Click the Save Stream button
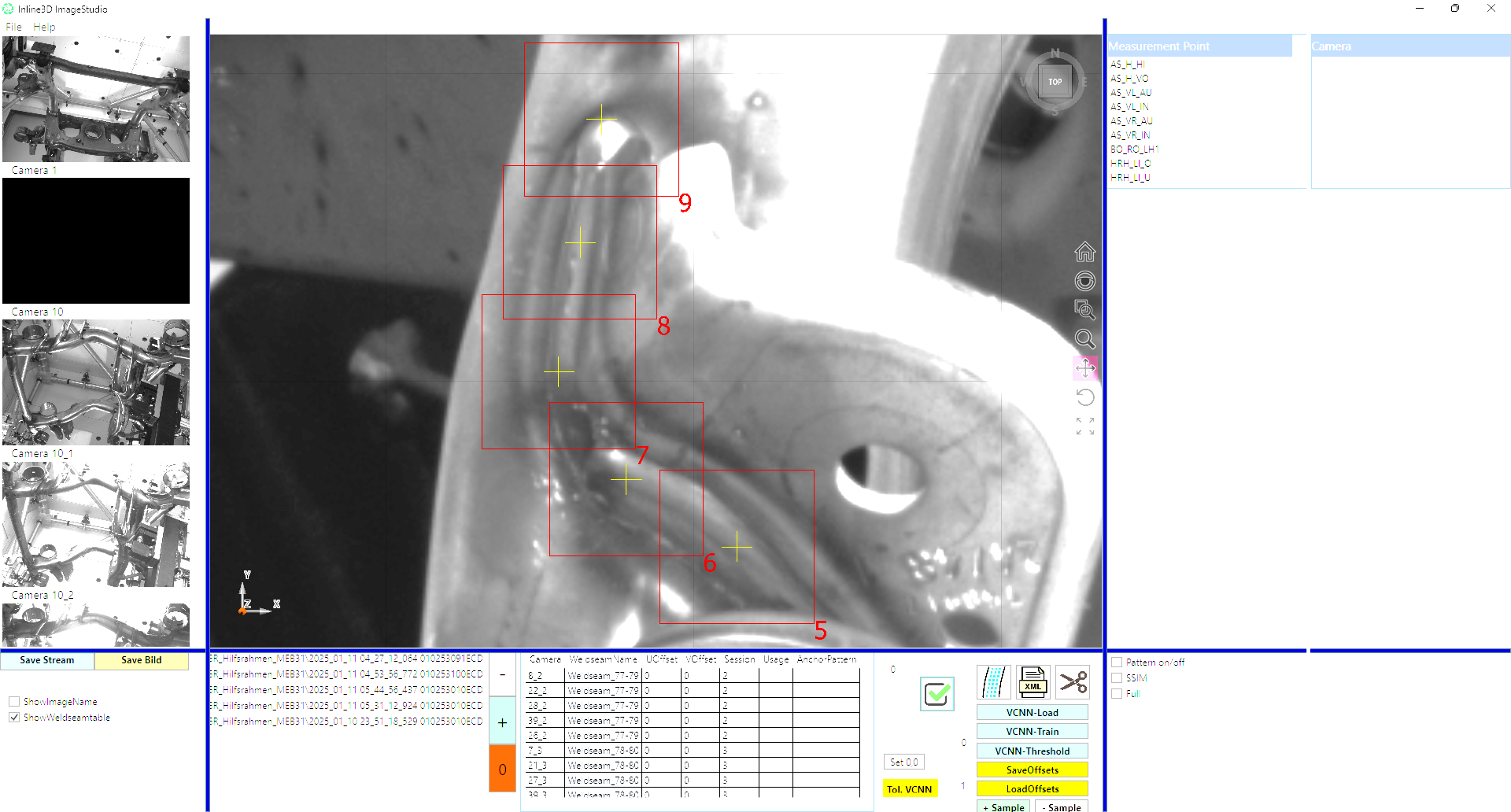 (47, 660)
